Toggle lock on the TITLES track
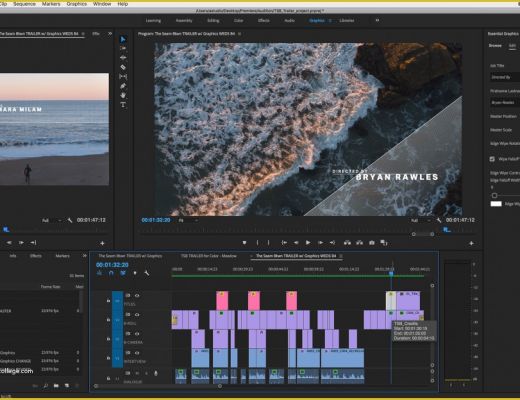The height and width of the screenshot is (400, 520). [x=108, y=300]
